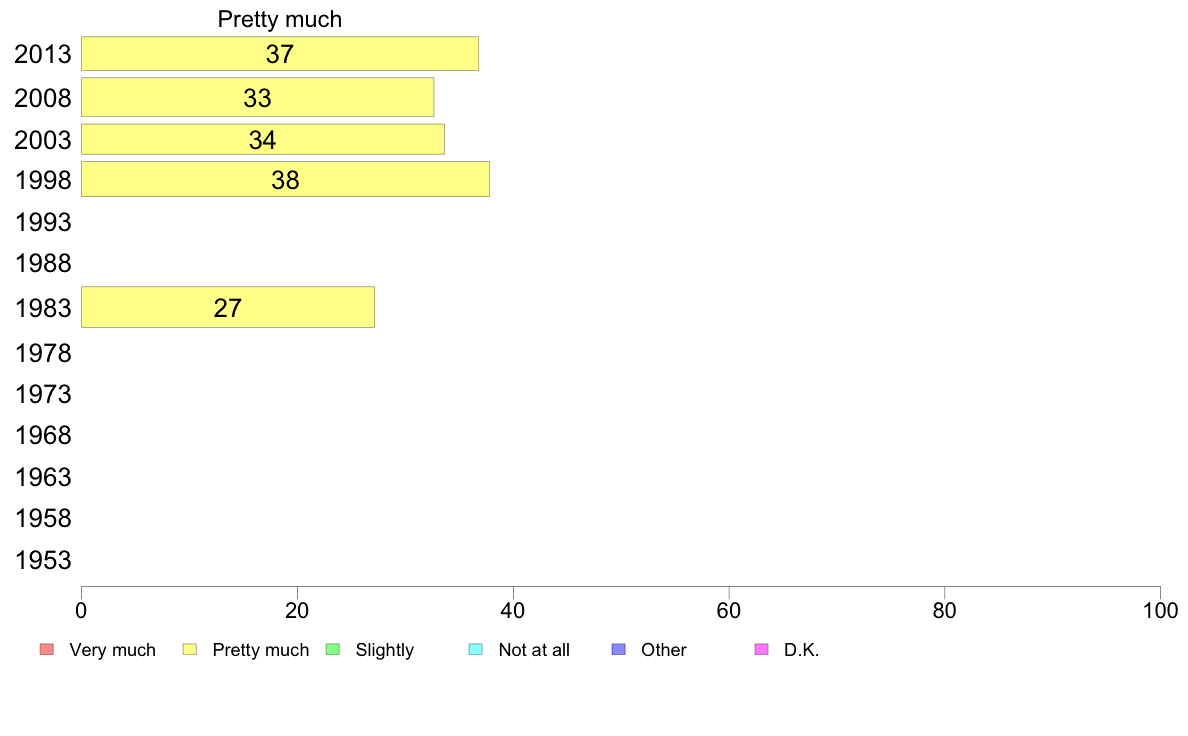The image size is (1188, 736).
Task: Select the 2003 bar showing 34
Action: click(x=263, y=139)
